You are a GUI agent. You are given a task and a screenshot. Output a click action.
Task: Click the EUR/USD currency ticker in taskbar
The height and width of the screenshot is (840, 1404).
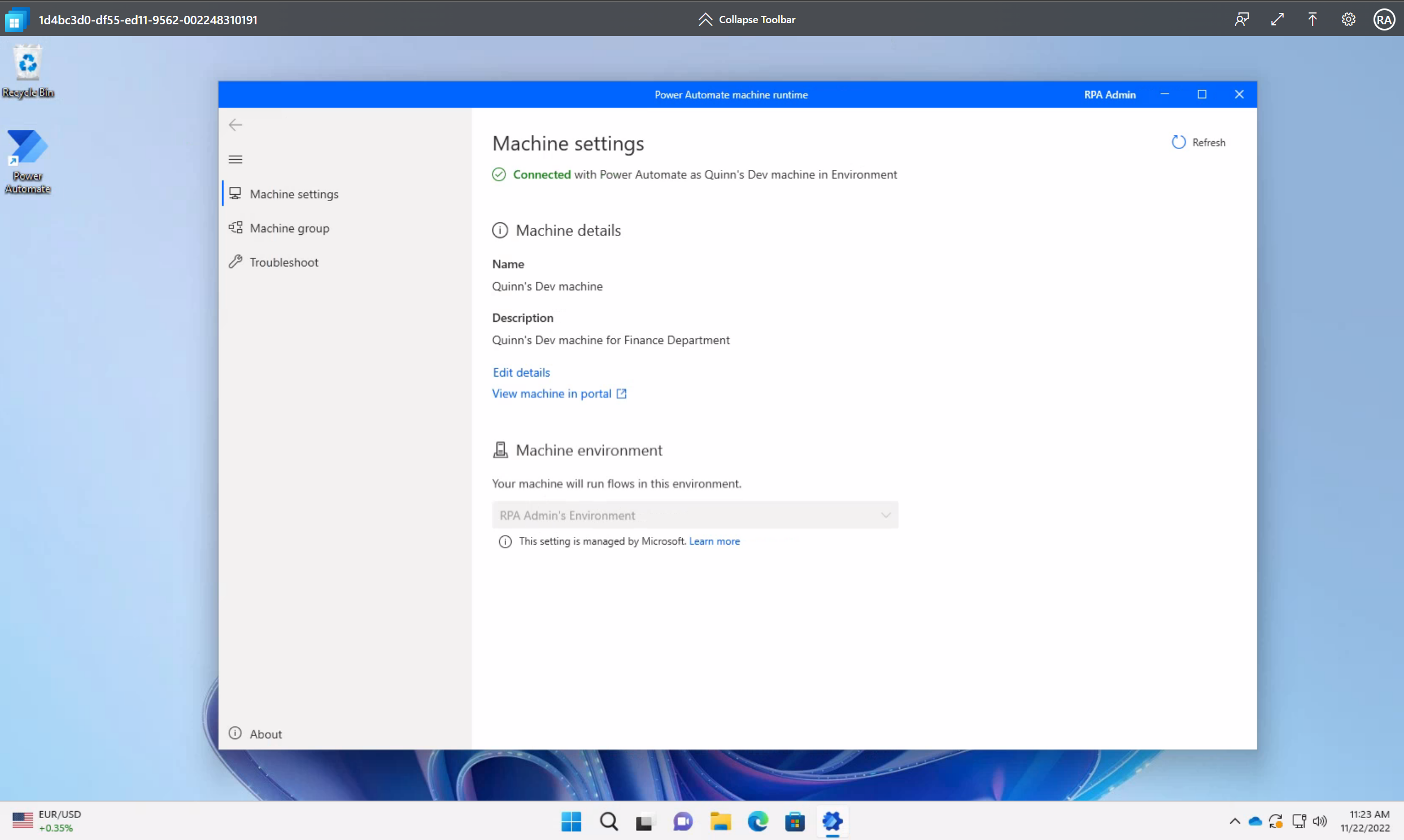click(47, 820)
